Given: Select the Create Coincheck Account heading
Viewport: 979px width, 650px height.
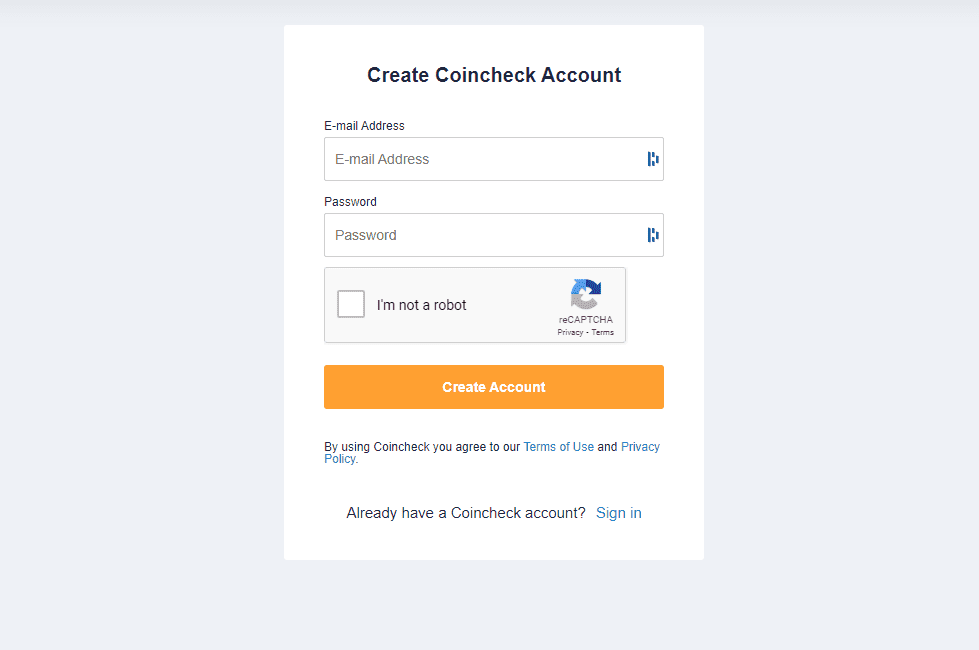Looking at the screenshot, I should pyautogui.click(x=493, y=74).
